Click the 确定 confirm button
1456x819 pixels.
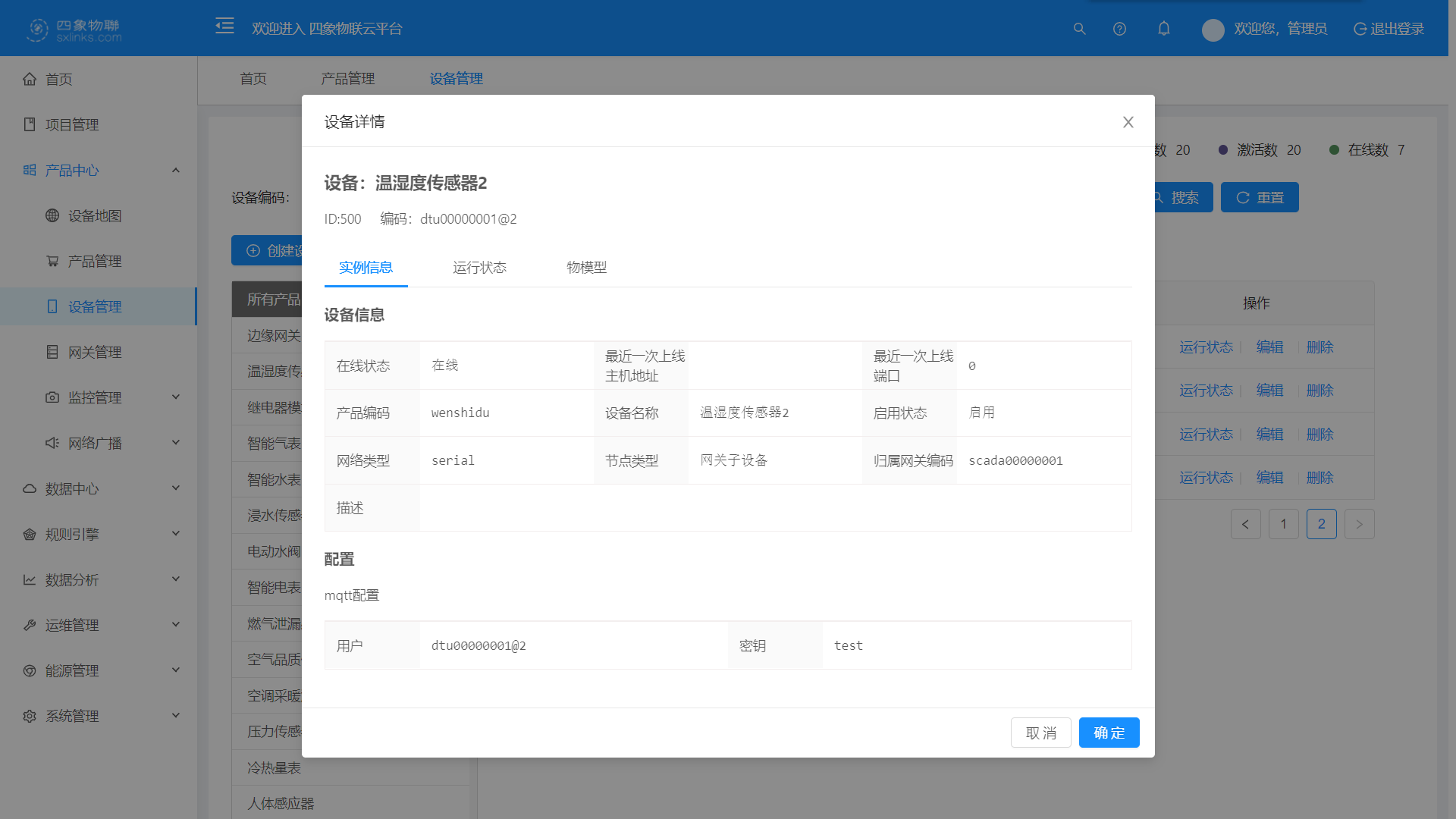point(1109,733)
